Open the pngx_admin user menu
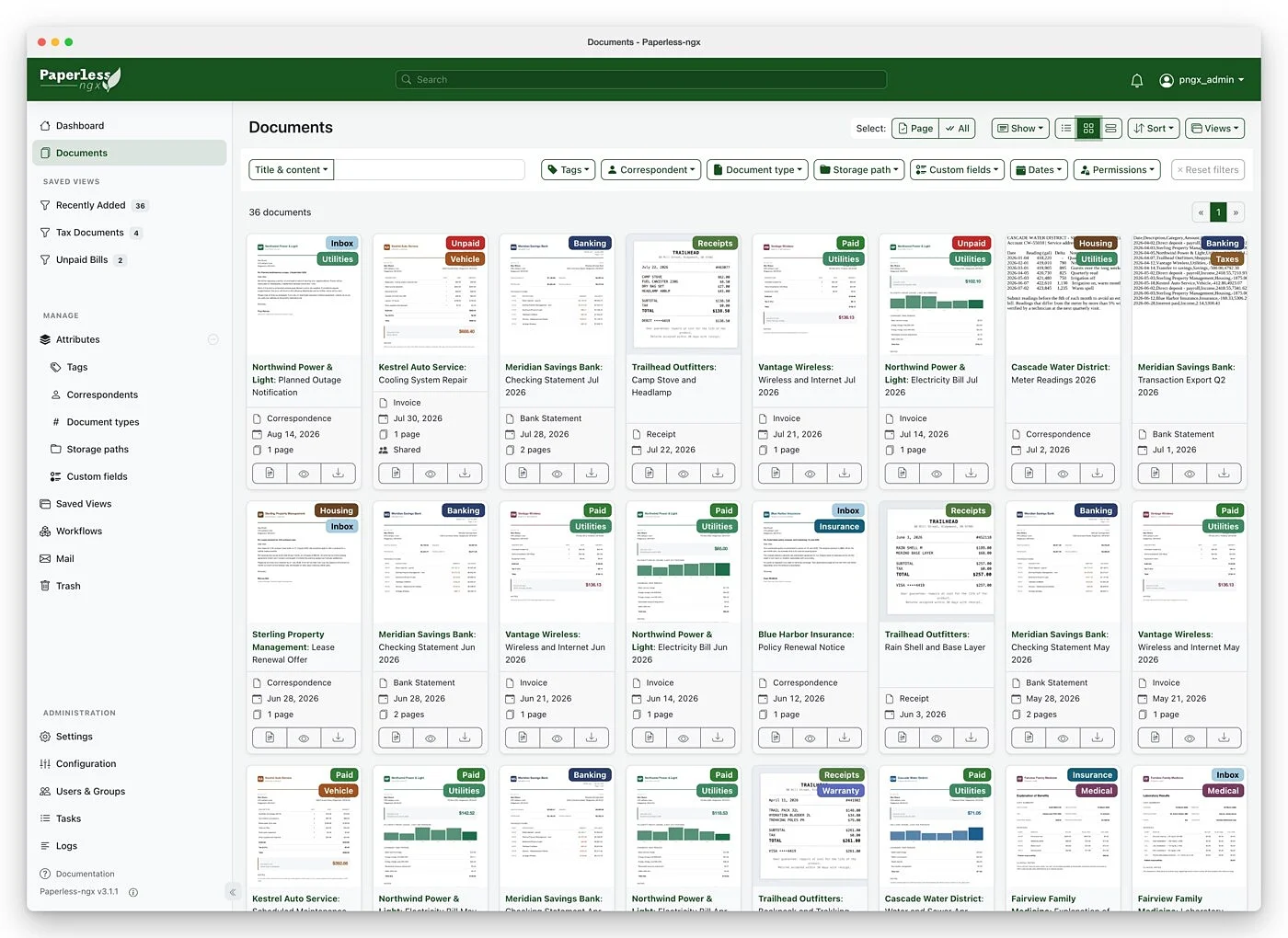The image size is (1288, 938). [1202, 80]
